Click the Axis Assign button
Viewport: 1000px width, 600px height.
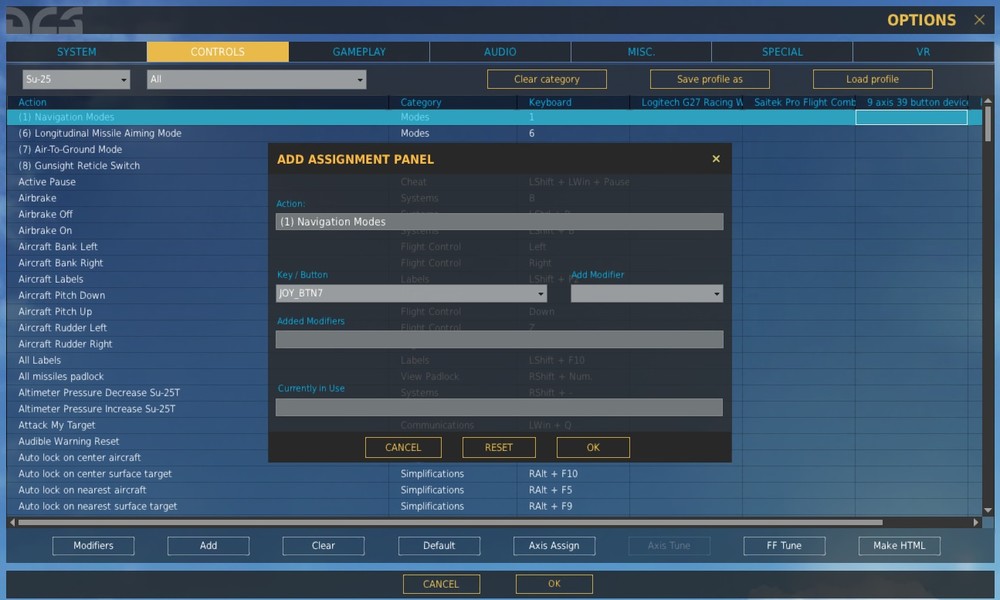coord(554,546)
